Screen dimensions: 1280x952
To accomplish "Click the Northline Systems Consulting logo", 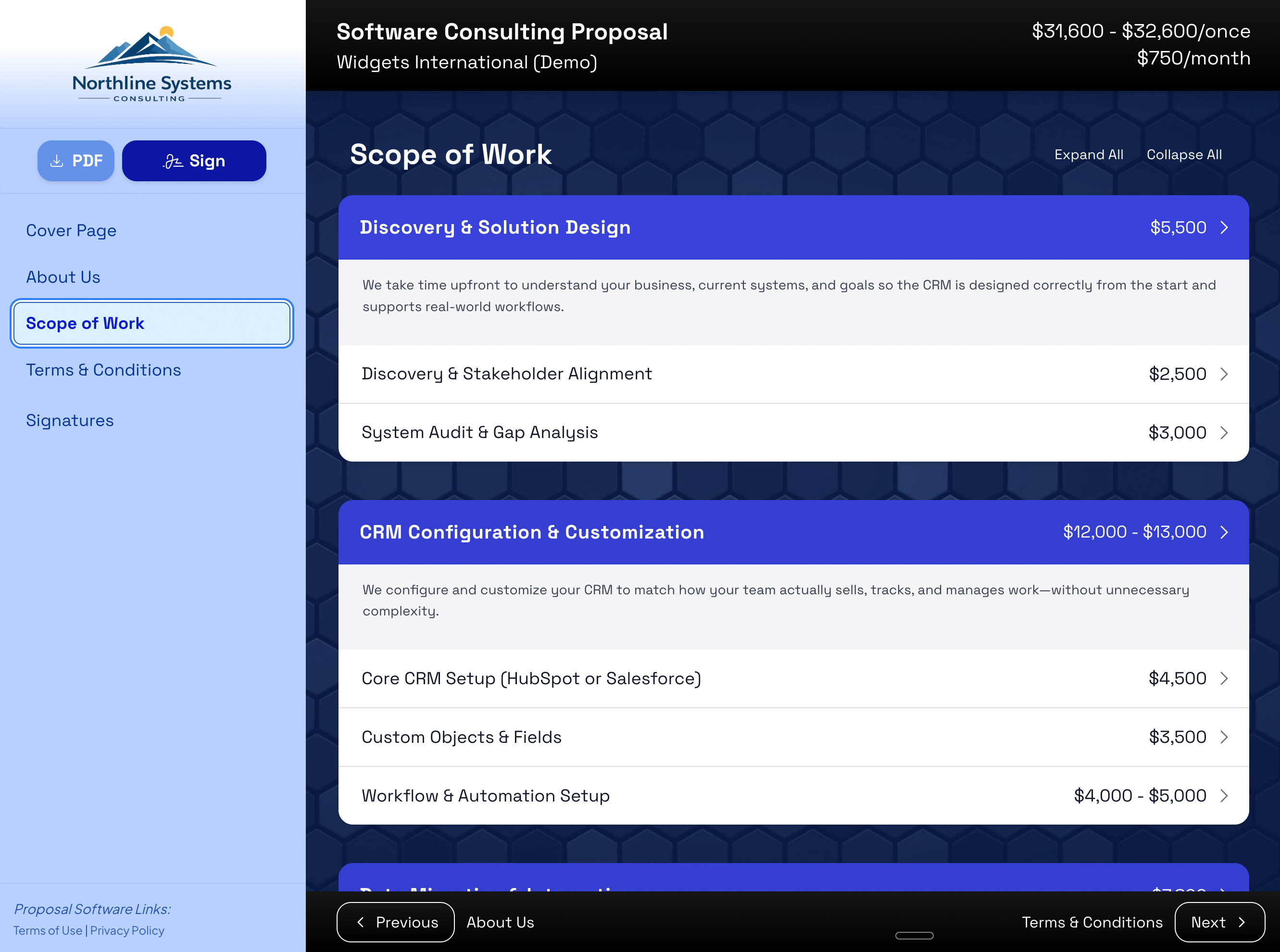I will 151,64.
